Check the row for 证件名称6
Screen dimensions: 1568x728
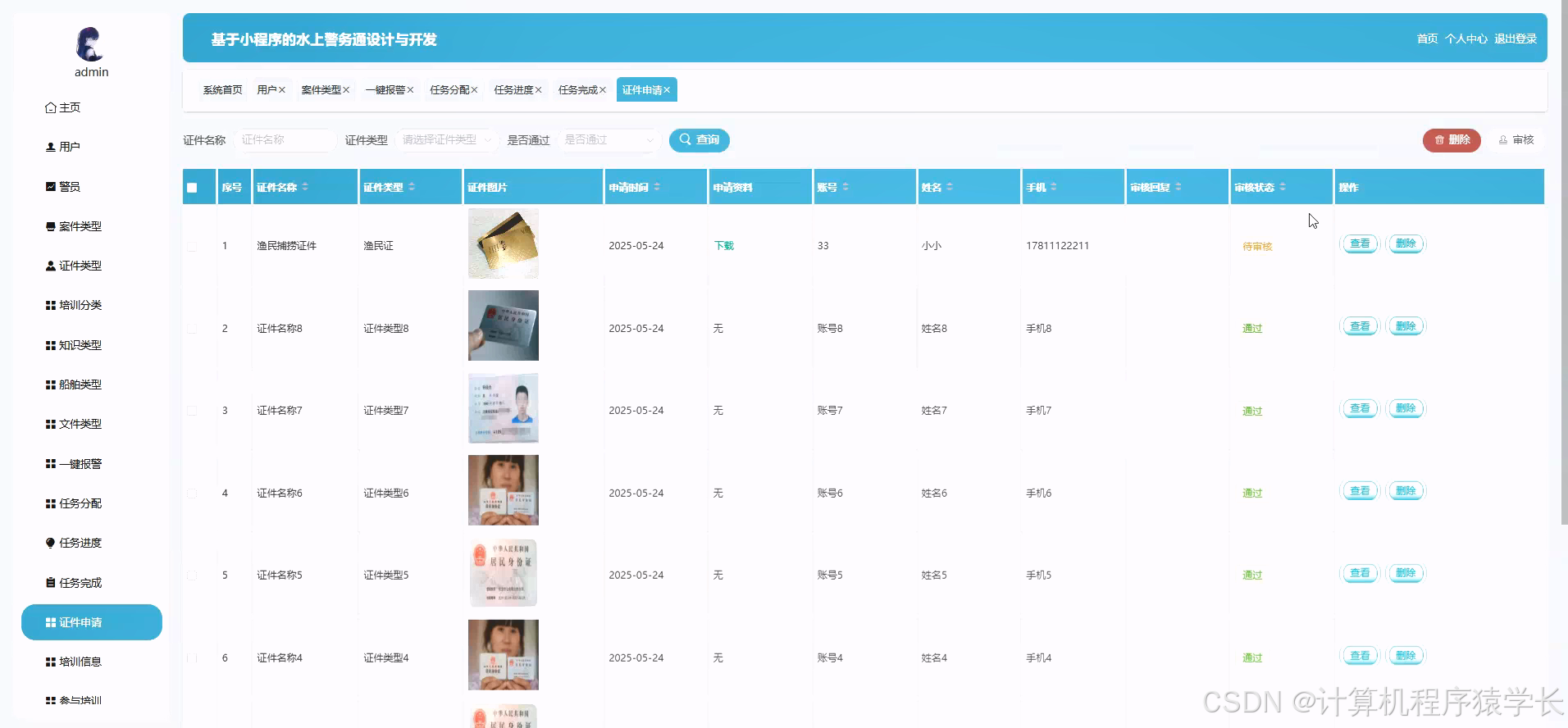[192, 494]
